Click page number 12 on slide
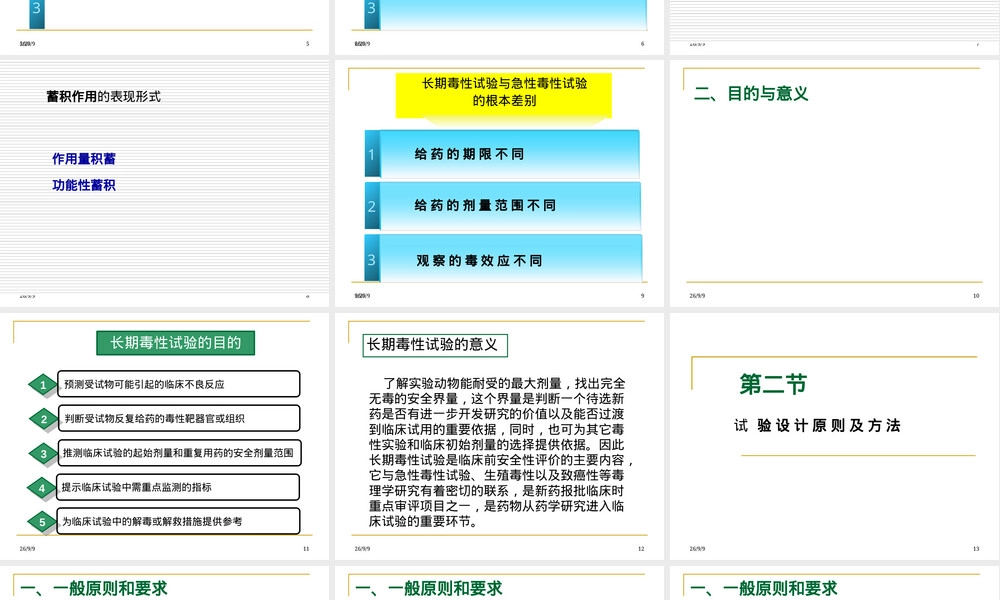Image resolution: width=1000 pixels, height=600 pixels. coord(641,548)
